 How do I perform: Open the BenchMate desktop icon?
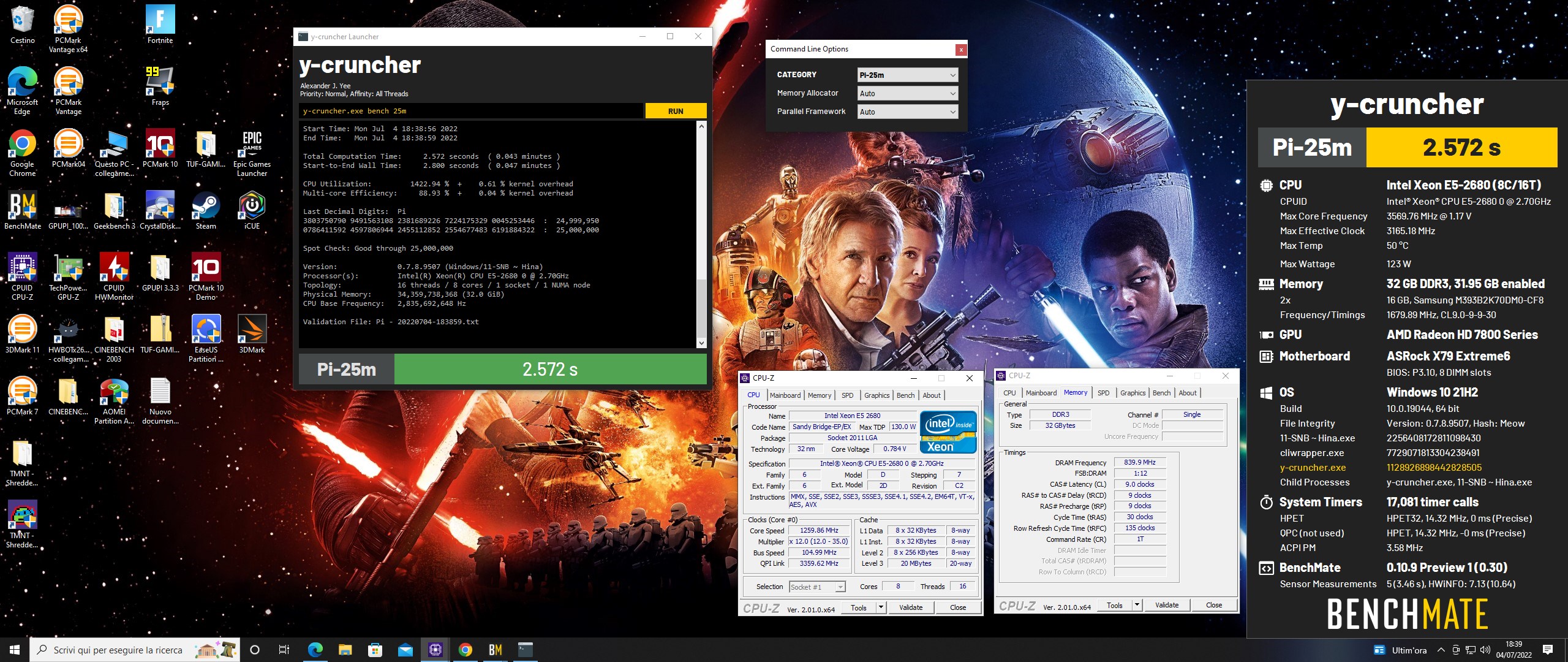pos(22,210)
